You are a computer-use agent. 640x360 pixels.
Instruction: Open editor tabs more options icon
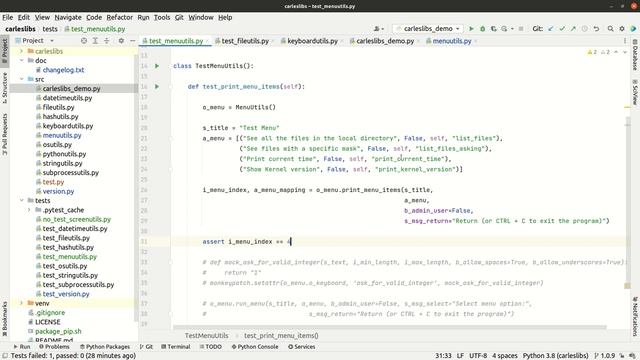[x=625, y=41]
